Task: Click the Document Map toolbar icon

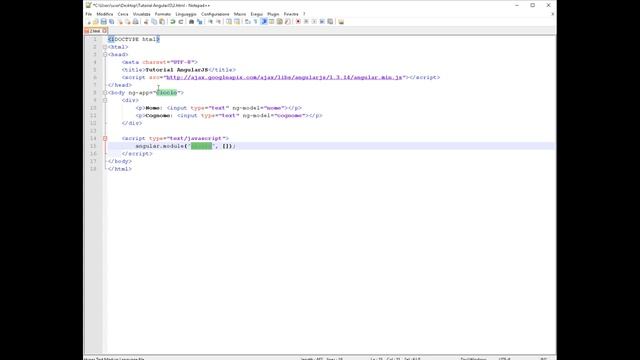Action: click(x=279, y=22)
